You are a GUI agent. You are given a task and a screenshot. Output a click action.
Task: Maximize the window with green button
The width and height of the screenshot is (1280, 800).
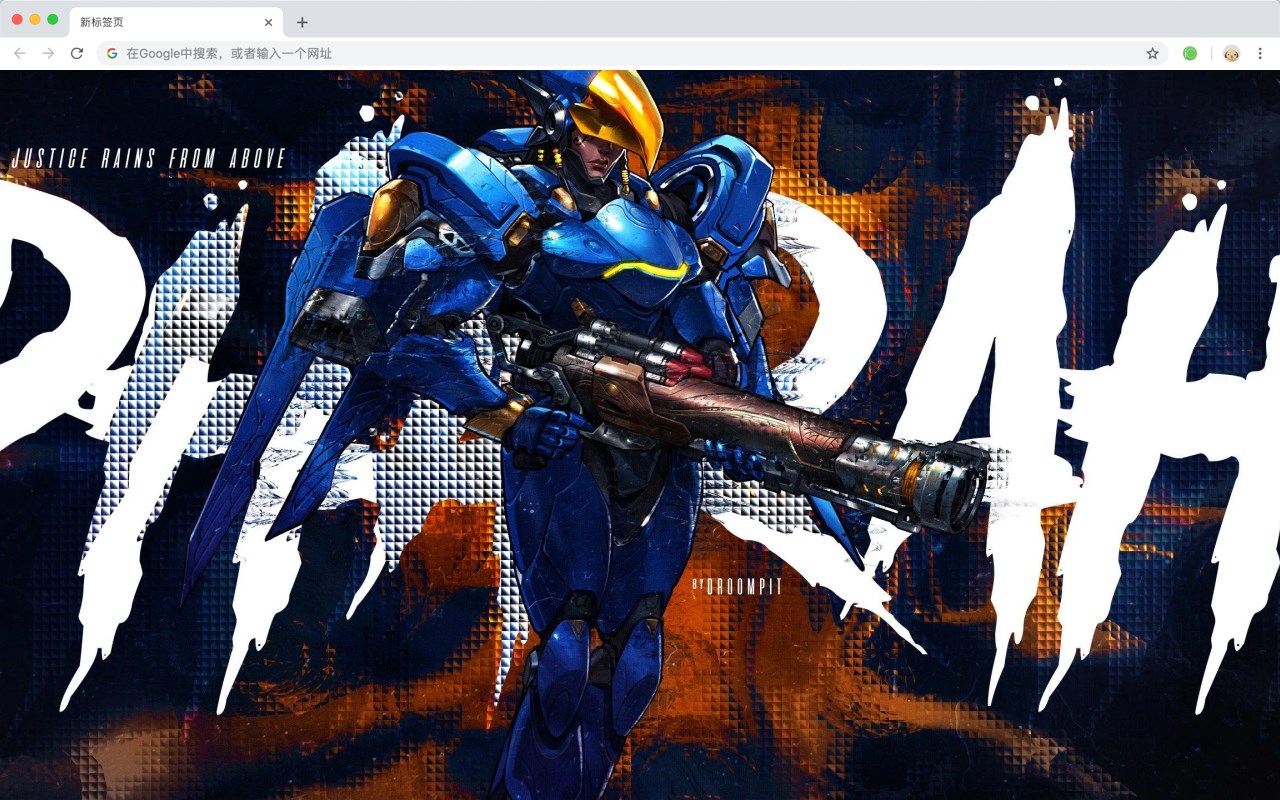(53, 19)
